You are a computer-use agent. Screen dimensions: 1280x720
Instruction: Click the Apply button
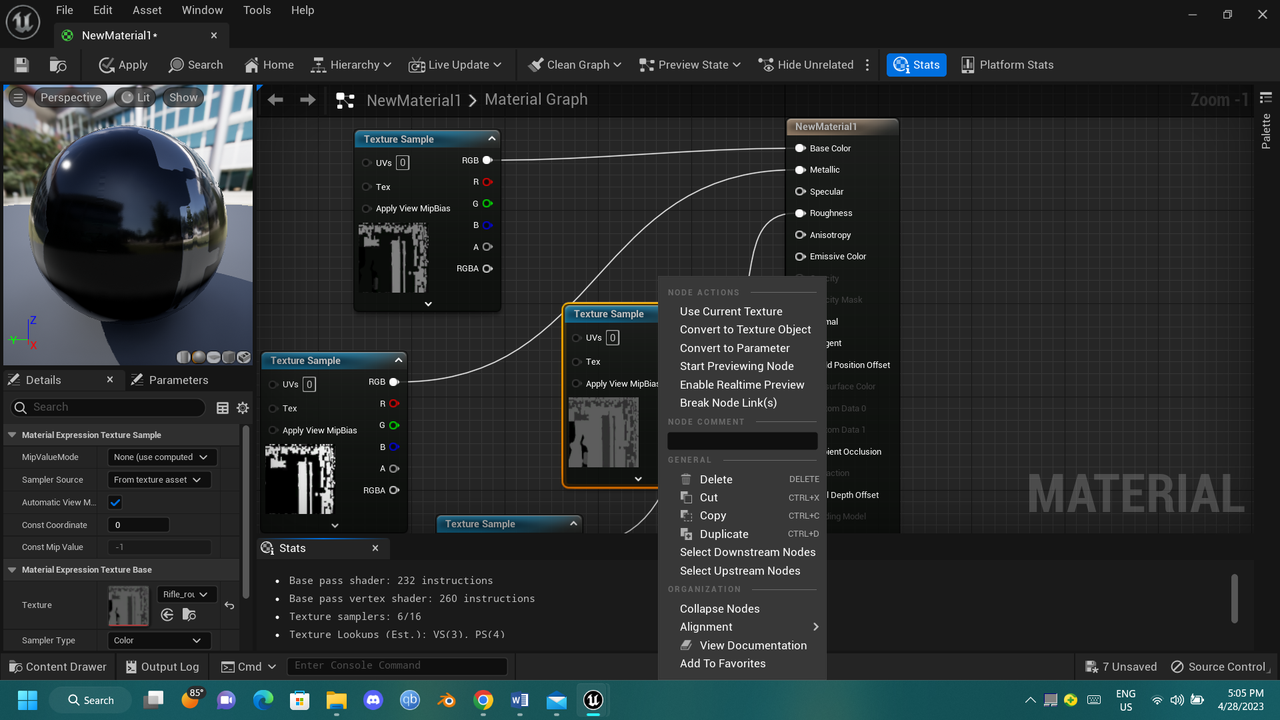pyautogui.click(x=122, y=65)
